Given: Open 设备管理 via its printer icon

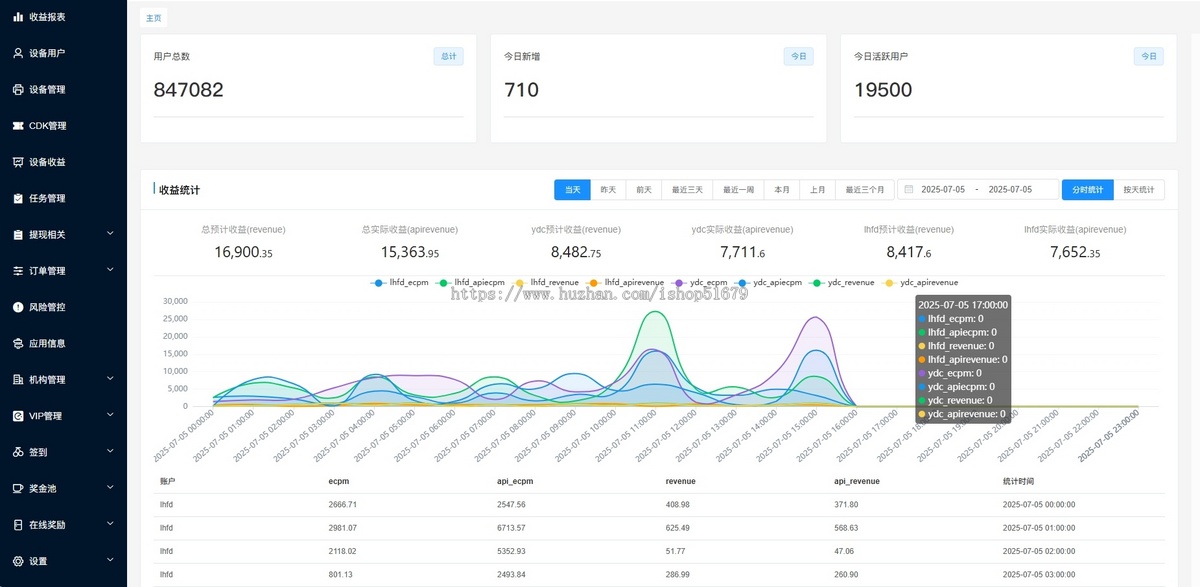Looking at the screenshot, I should tap(18, 89).
